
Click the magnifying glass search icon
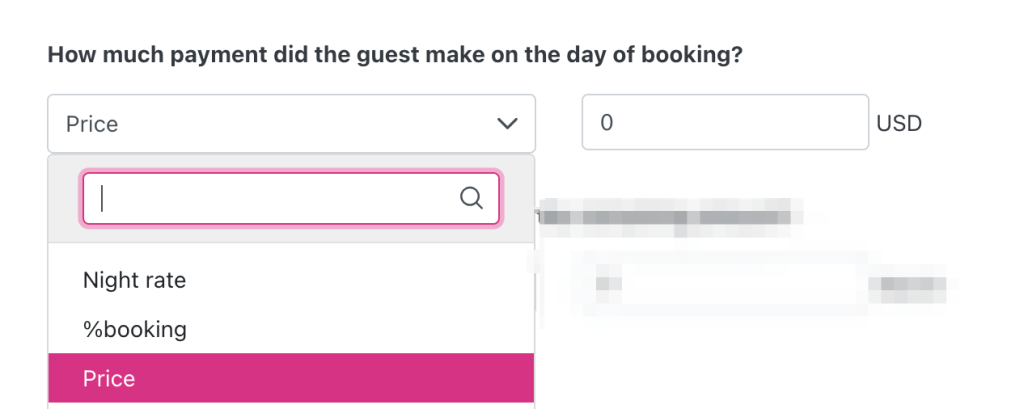click(471, 198)
